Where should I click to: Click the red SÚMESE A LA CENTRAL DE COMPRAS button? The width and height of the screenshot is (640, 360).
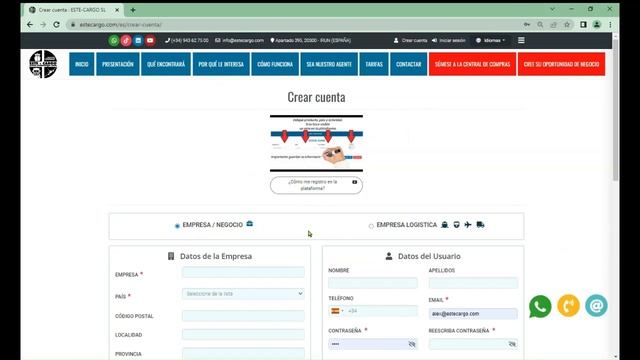pos(472,64)
